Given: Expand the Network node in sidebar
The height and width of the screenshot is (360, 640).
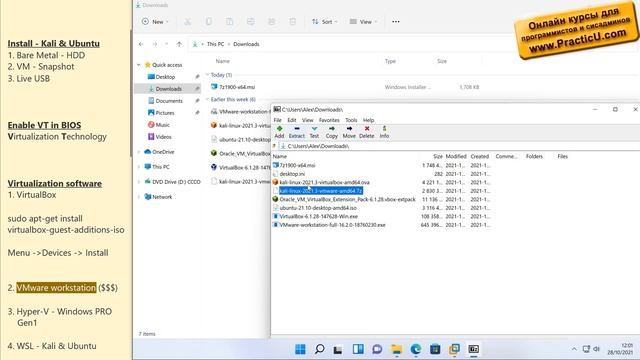Looking at the screenshot, I should [x=139, y=197].
